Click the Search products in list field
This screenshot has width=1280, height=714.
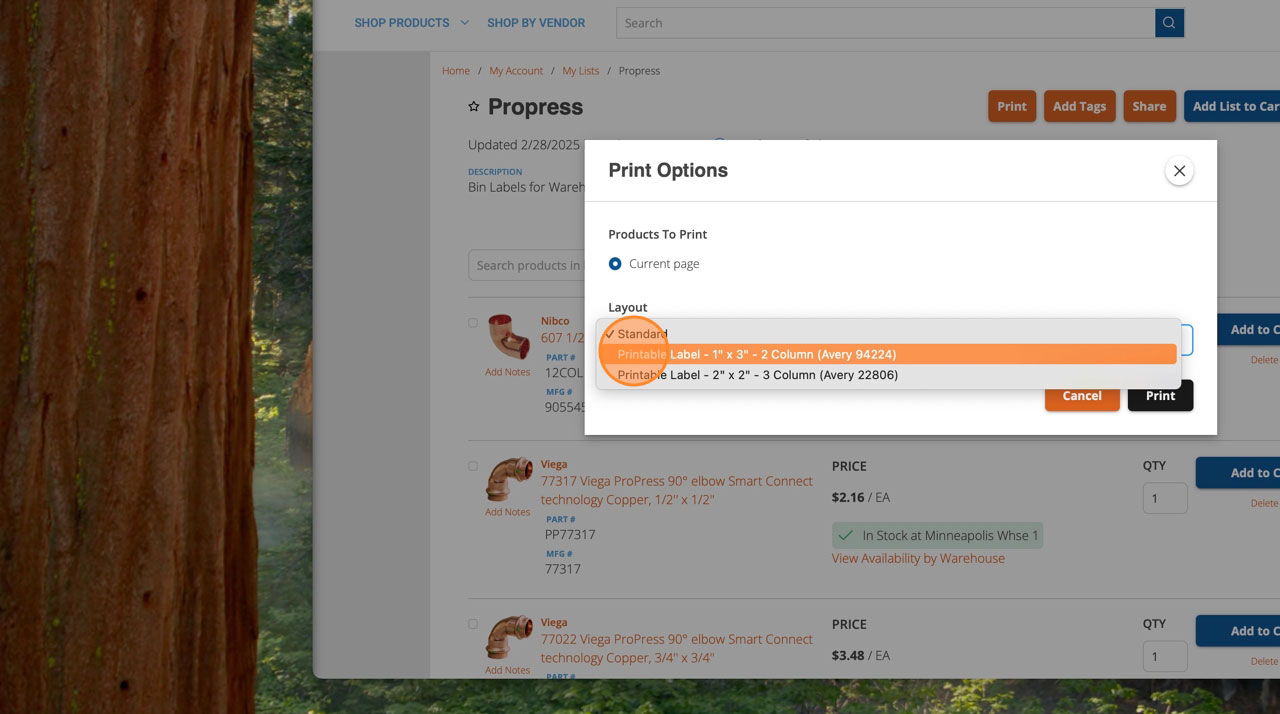pos(527,265)
